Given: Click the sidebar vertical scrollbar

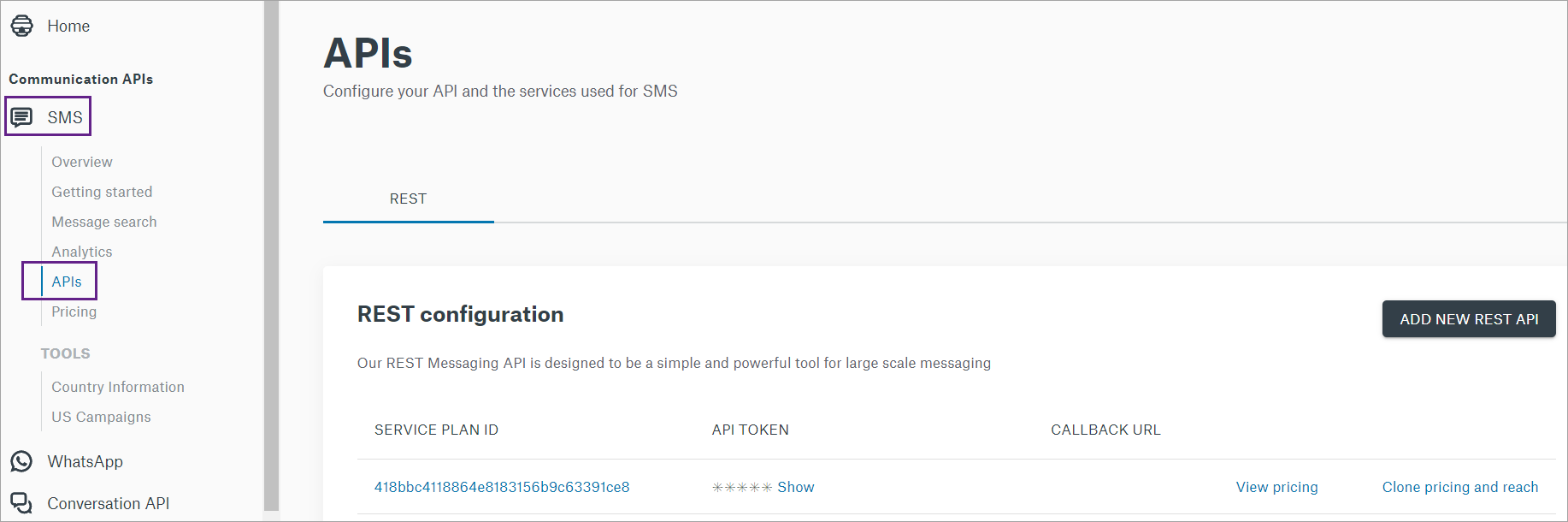Looking at the screenshot, I should tap(271, 257).
